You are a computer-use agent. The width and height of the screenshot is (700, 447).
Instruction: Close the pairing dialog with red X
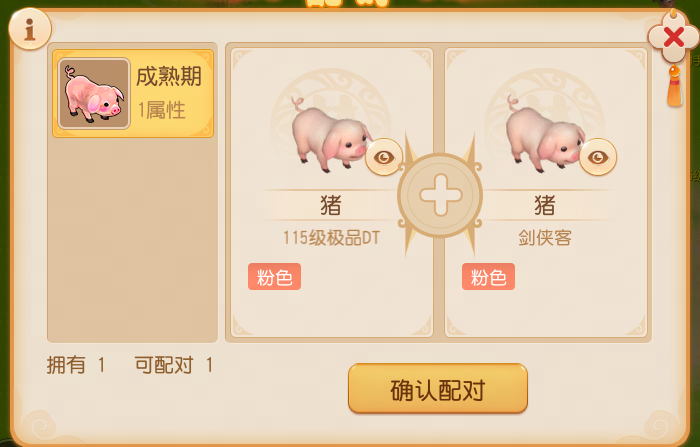tap(673, 37)
